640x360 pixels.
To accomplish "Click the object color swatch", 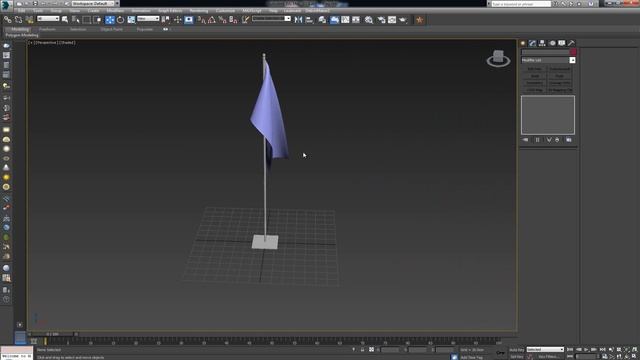I will pyautogui.click(x=573, y=52).
